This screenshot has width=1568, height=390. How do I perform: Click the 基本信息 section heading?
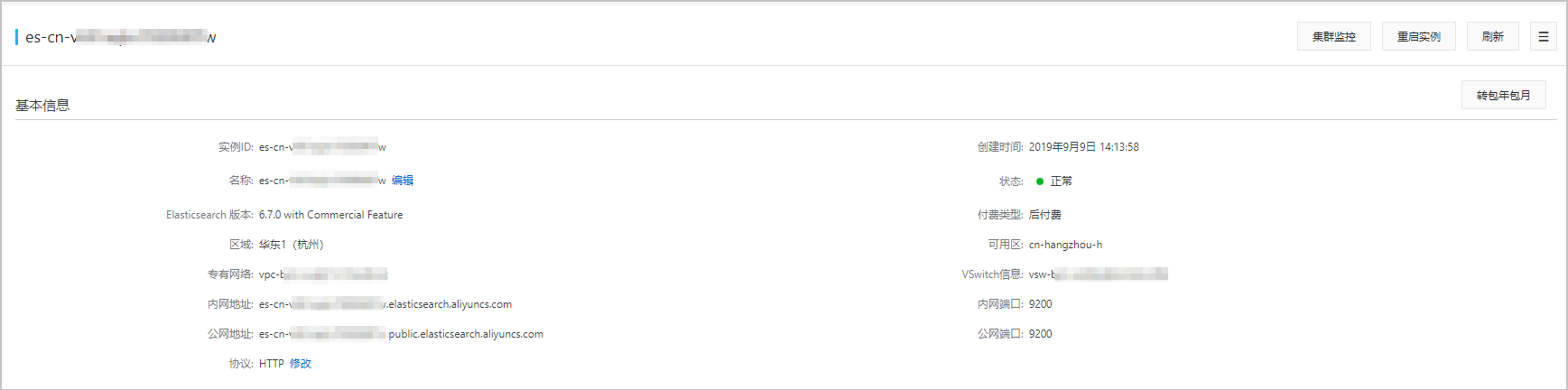pyautogui.click(x=42, y=105)
